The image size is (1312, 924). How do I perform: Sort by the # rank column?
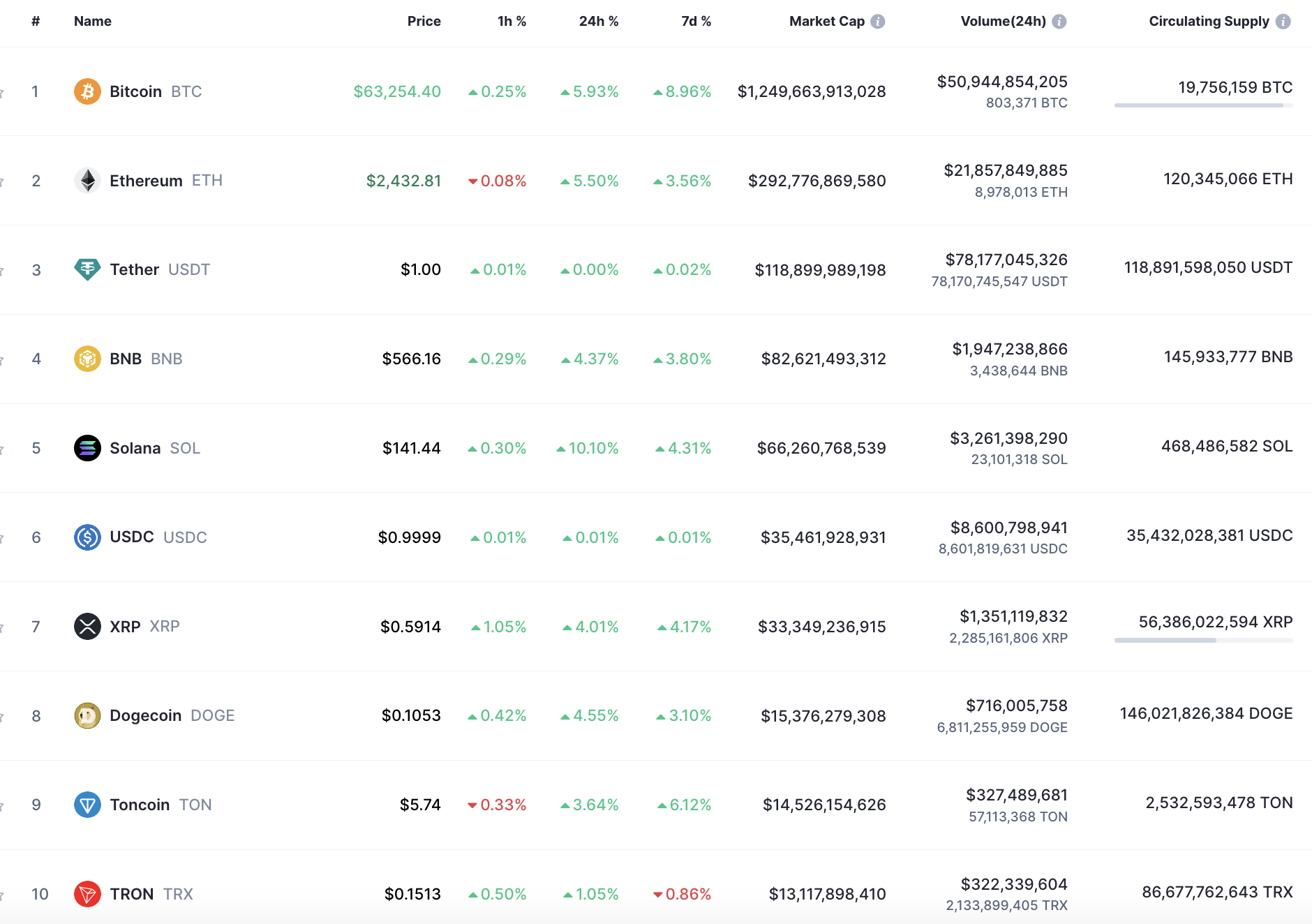pyautogui.click(x=36, y=22)
